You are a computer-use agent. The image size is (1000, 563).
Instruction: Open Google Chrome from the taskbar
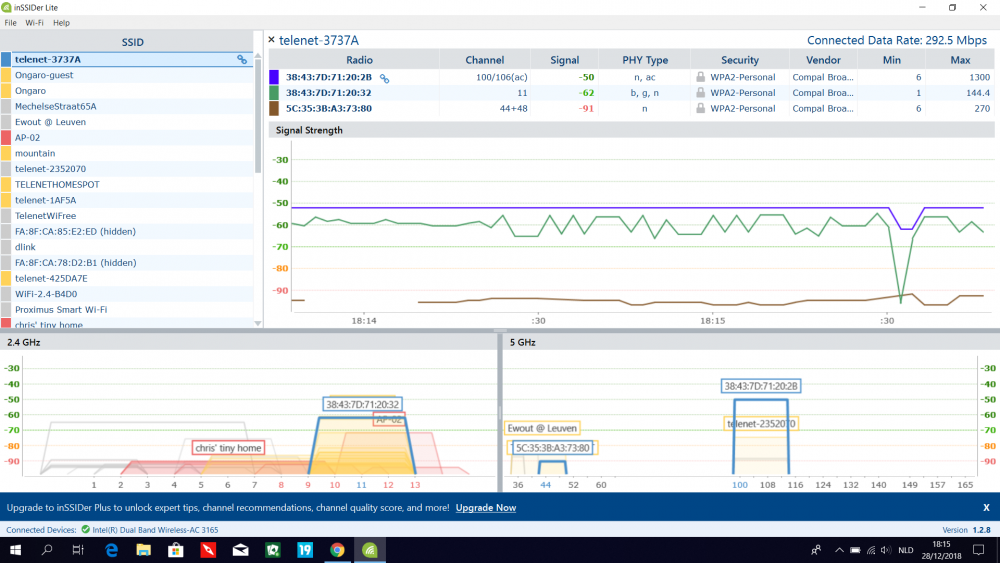click(338, 550)
